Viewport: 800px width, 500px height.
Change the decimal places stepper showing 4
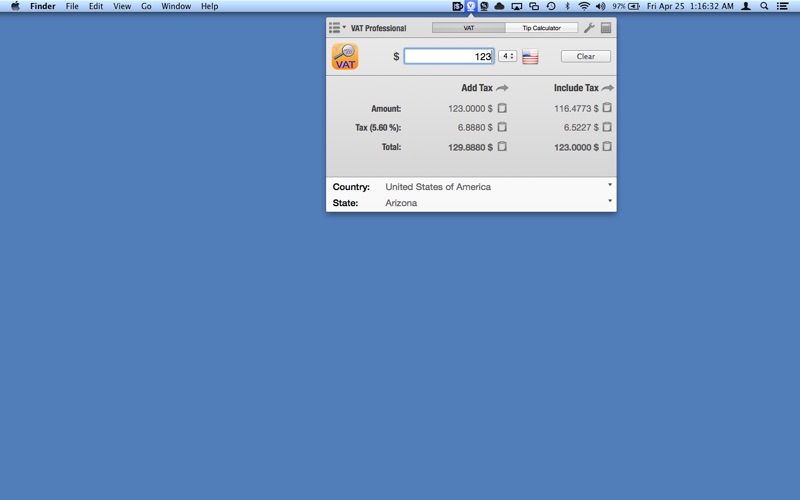507,56
